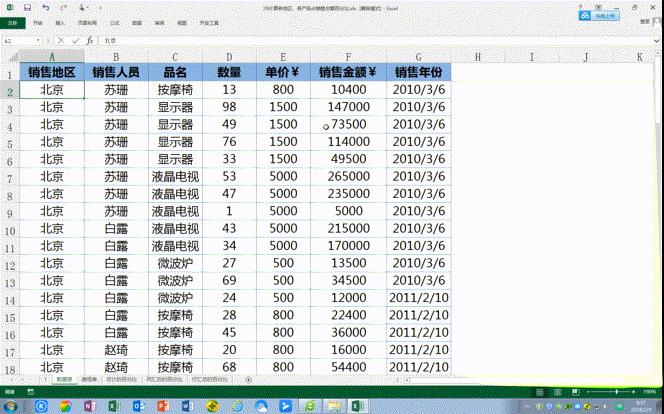The image size is (664, 414).
Task: Click the vertical scrollbar
Action: point(660,212)
